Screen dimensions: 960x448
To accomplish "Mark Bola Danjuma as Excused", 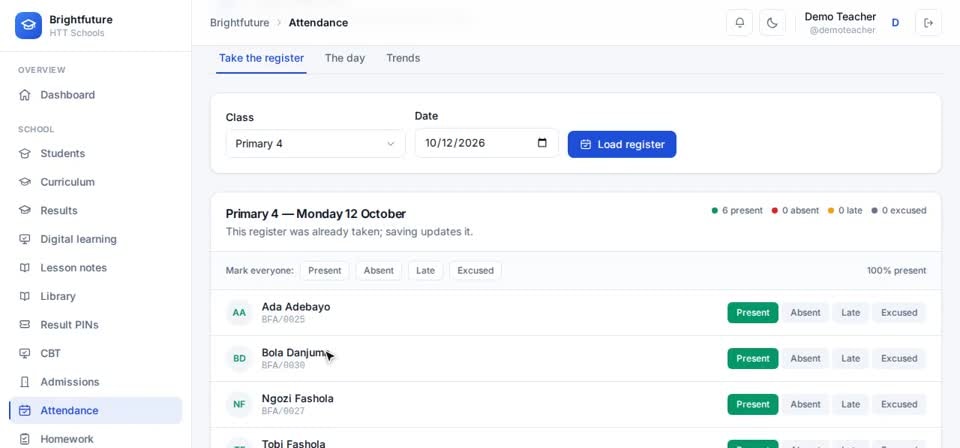I will pos(899,359).
